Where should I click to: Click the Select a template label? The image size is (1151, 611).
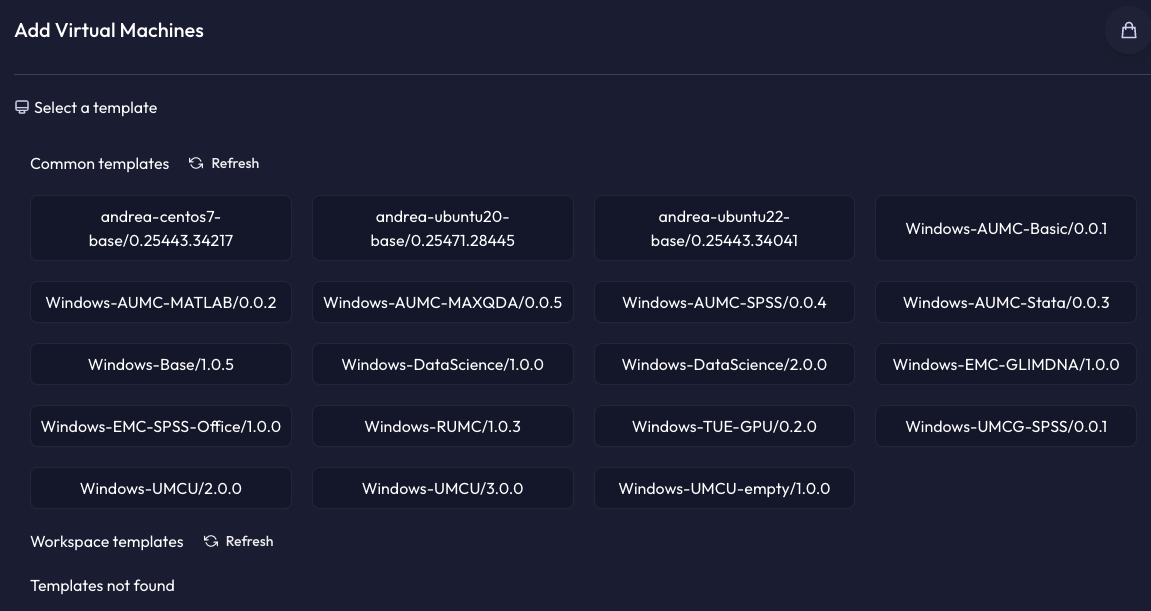(95, 108)
